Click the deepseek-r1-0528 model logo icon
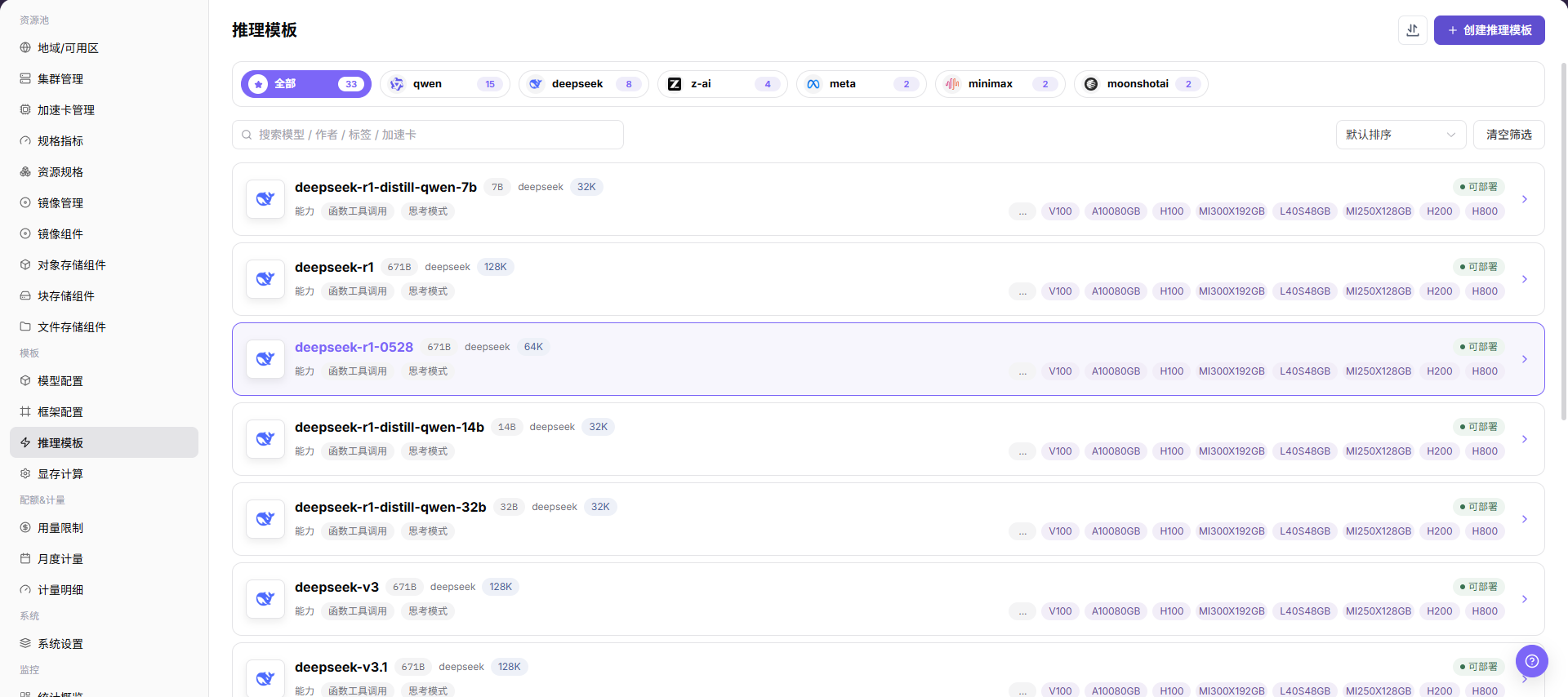Screen dimensions: 1568x697 pyautogui.click(x=265, y=359)
